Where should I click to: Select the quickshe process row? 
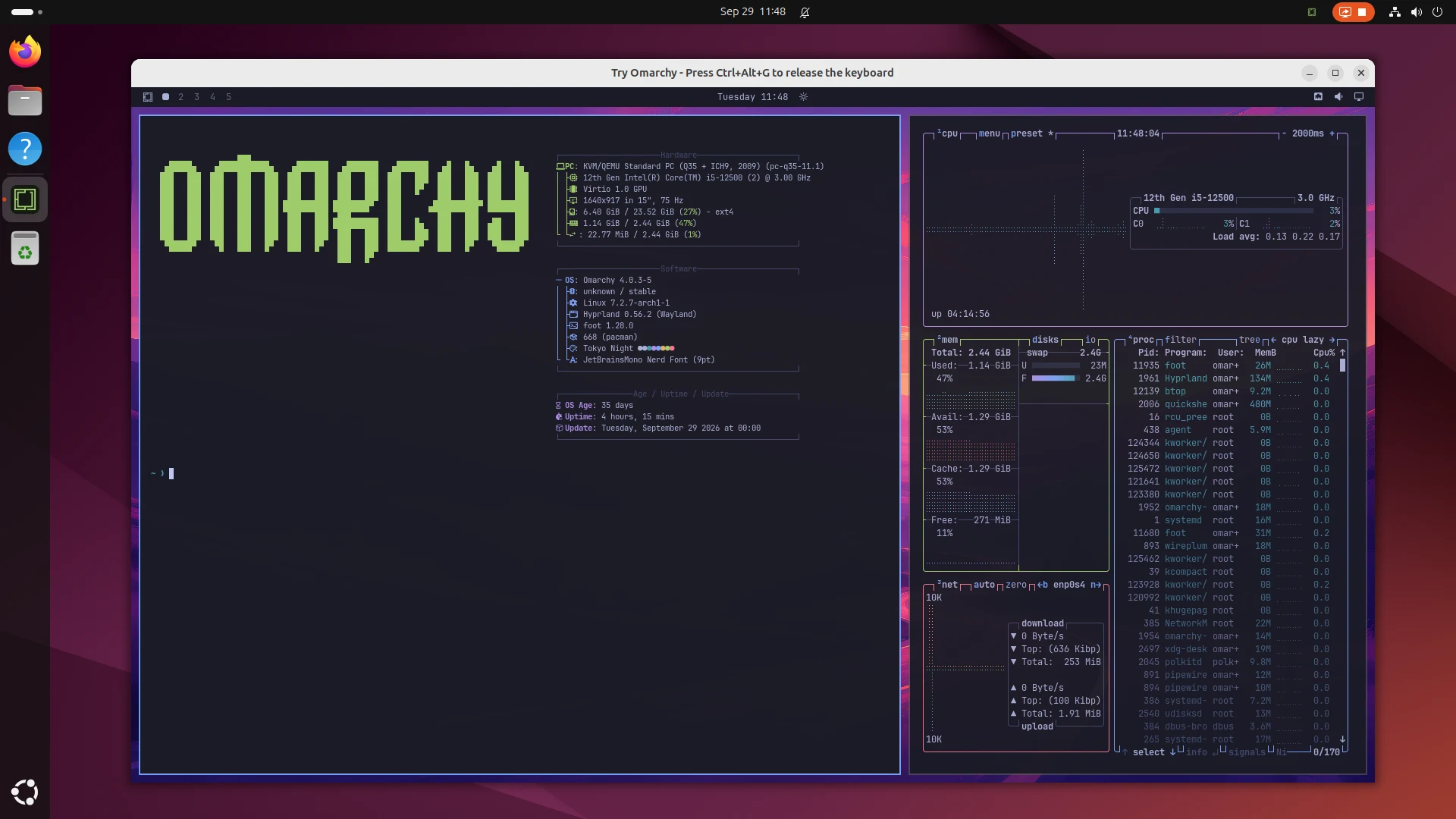point(1230,404)
